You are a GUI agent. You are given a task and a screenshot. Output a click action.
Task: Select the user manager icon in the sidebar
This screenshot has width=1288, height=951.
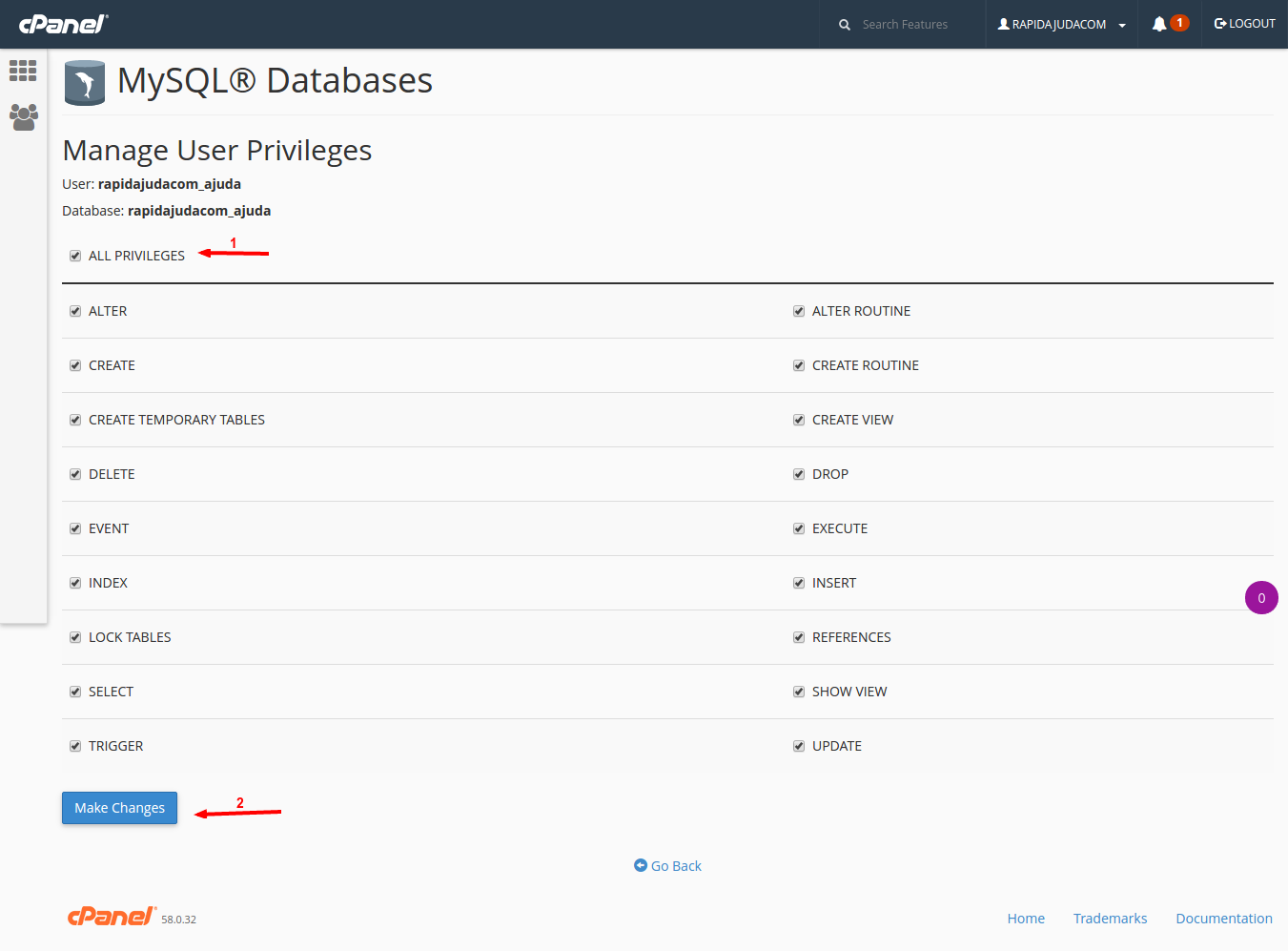click(x=23, y=116)
